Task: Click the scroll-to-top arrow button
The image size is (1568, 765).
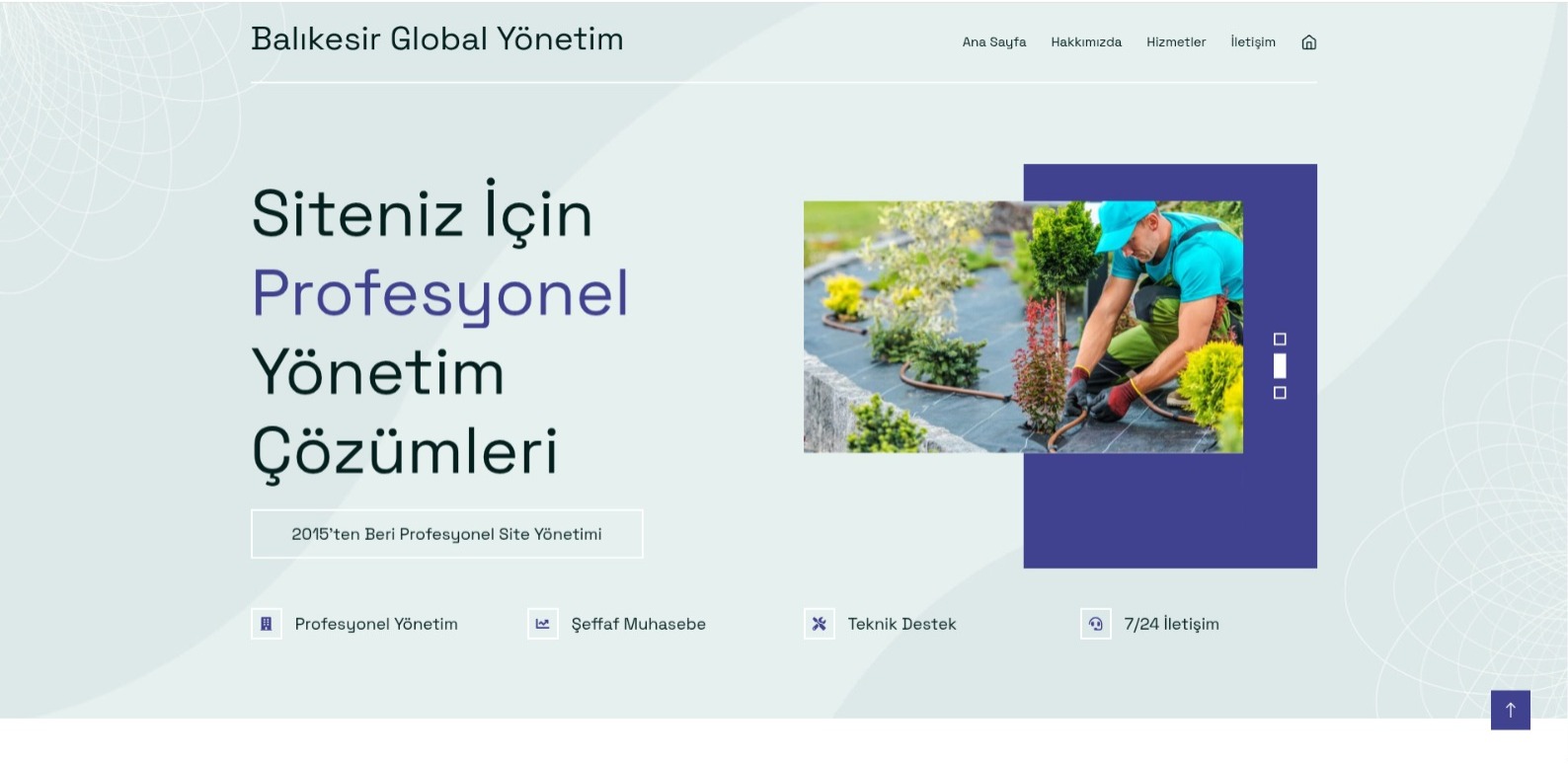Action: [x=1511, y=710]
